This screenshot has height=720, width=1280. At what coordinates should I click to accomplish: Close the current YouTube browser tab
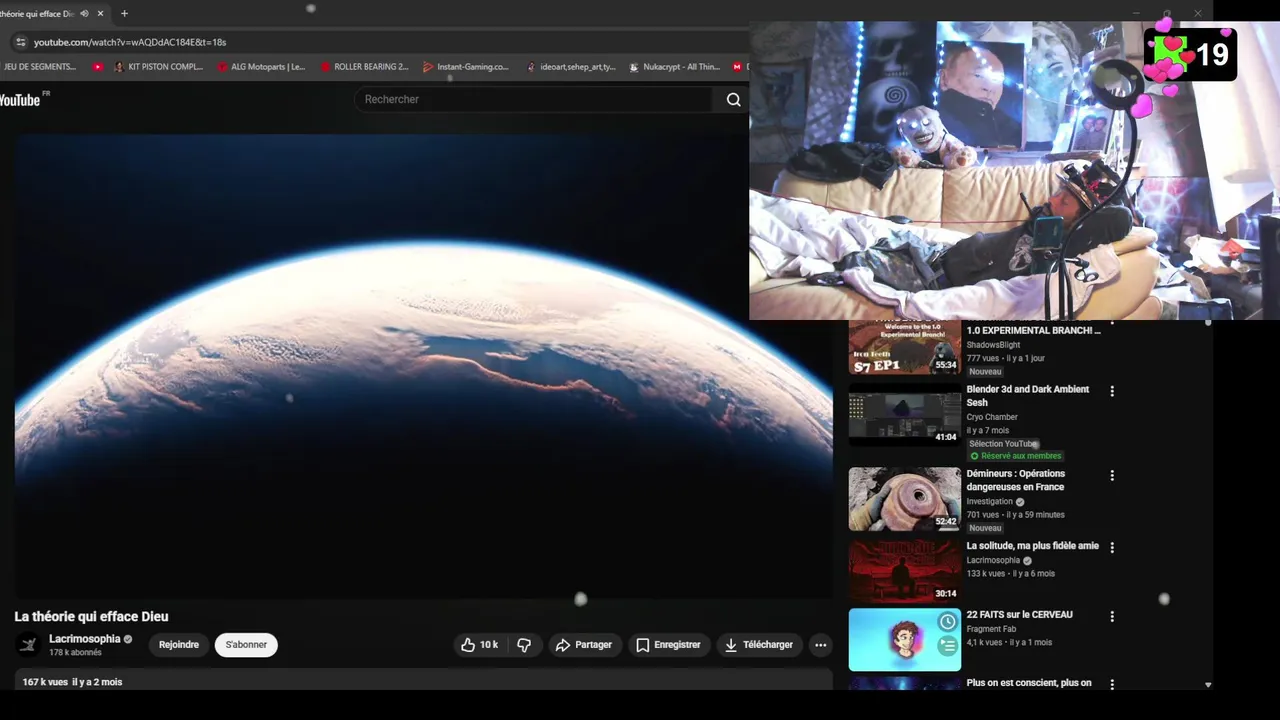pyautogui.click(x=100, y=14)
